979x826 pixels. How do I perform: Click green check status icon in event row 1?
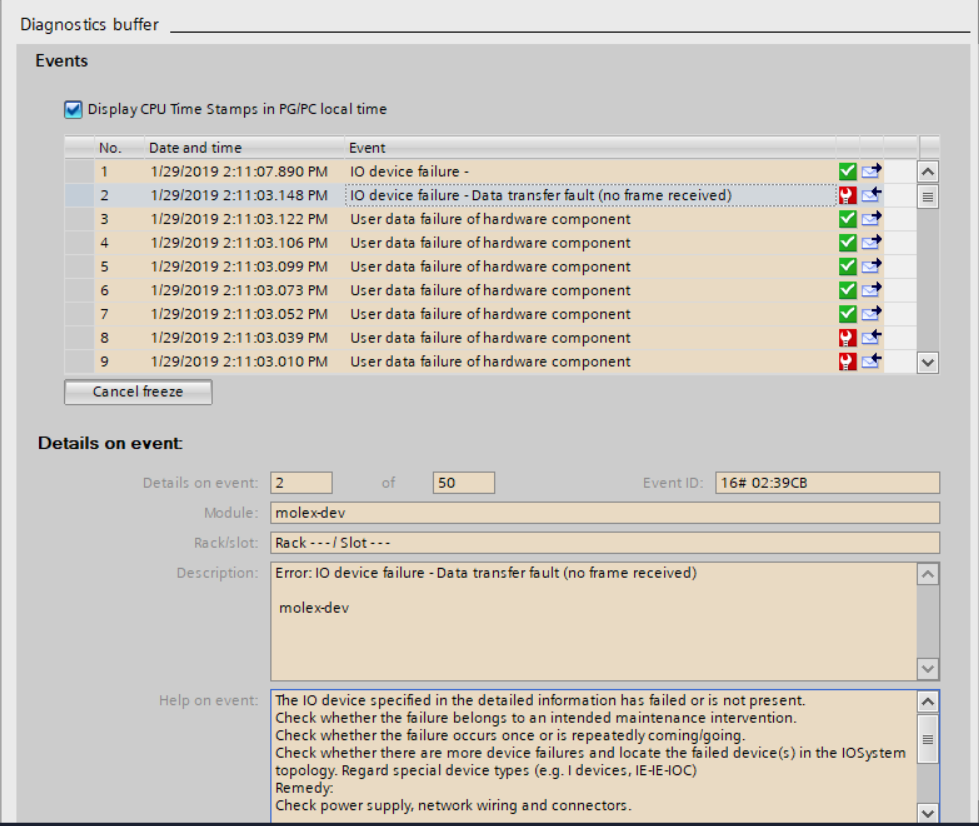[x=847, y=171]
